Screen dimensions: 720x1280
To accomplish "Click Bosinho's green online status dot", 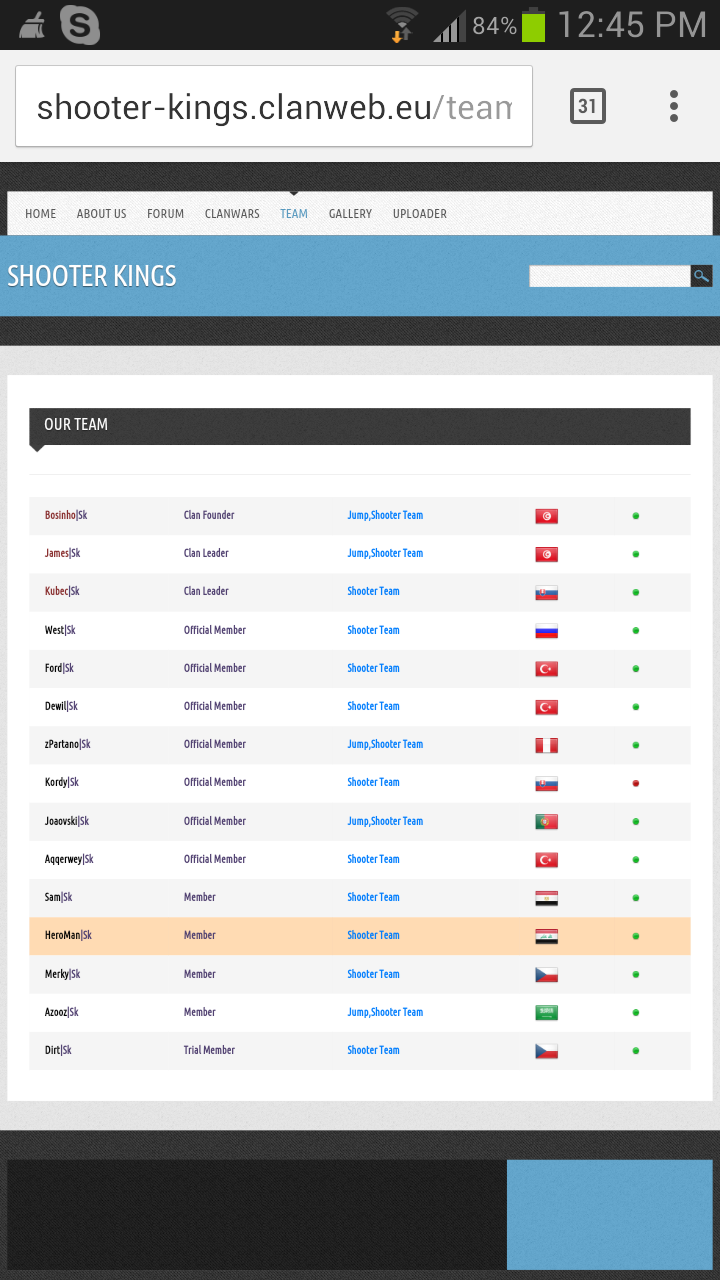I will [636, 516].
